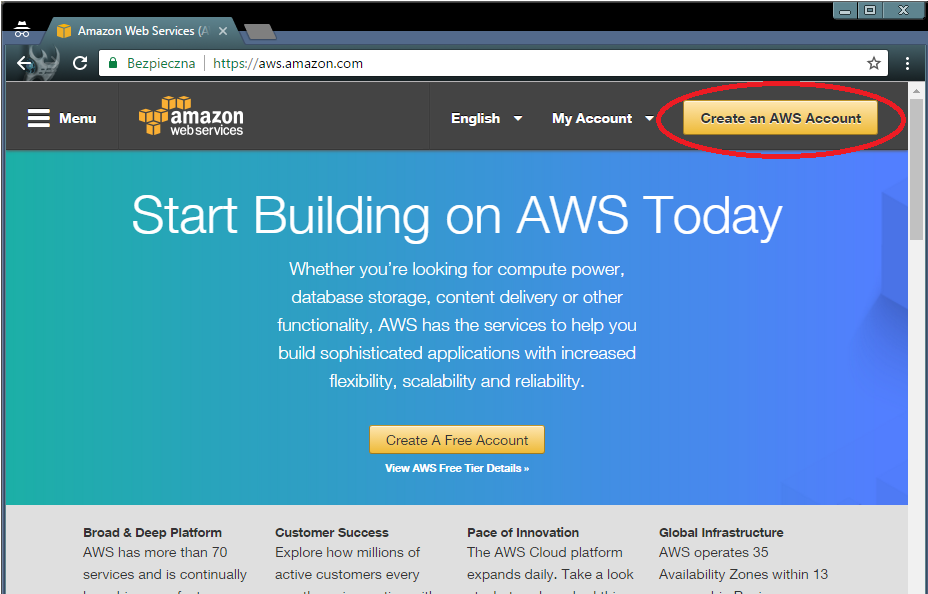Open Chrome's three-dot menu
The height and width of the screenshot is (594, 928).
[907, 63]
